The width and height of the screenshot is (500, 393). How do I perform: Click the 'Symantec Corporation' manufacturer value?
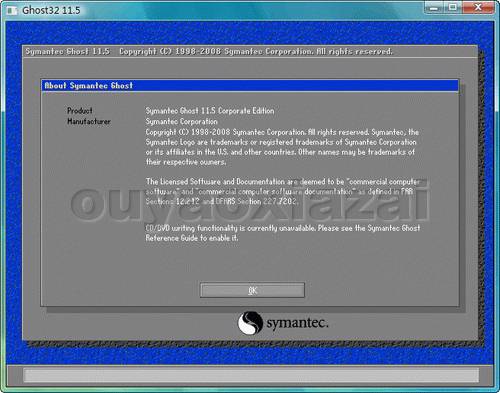tap(182, 122)
